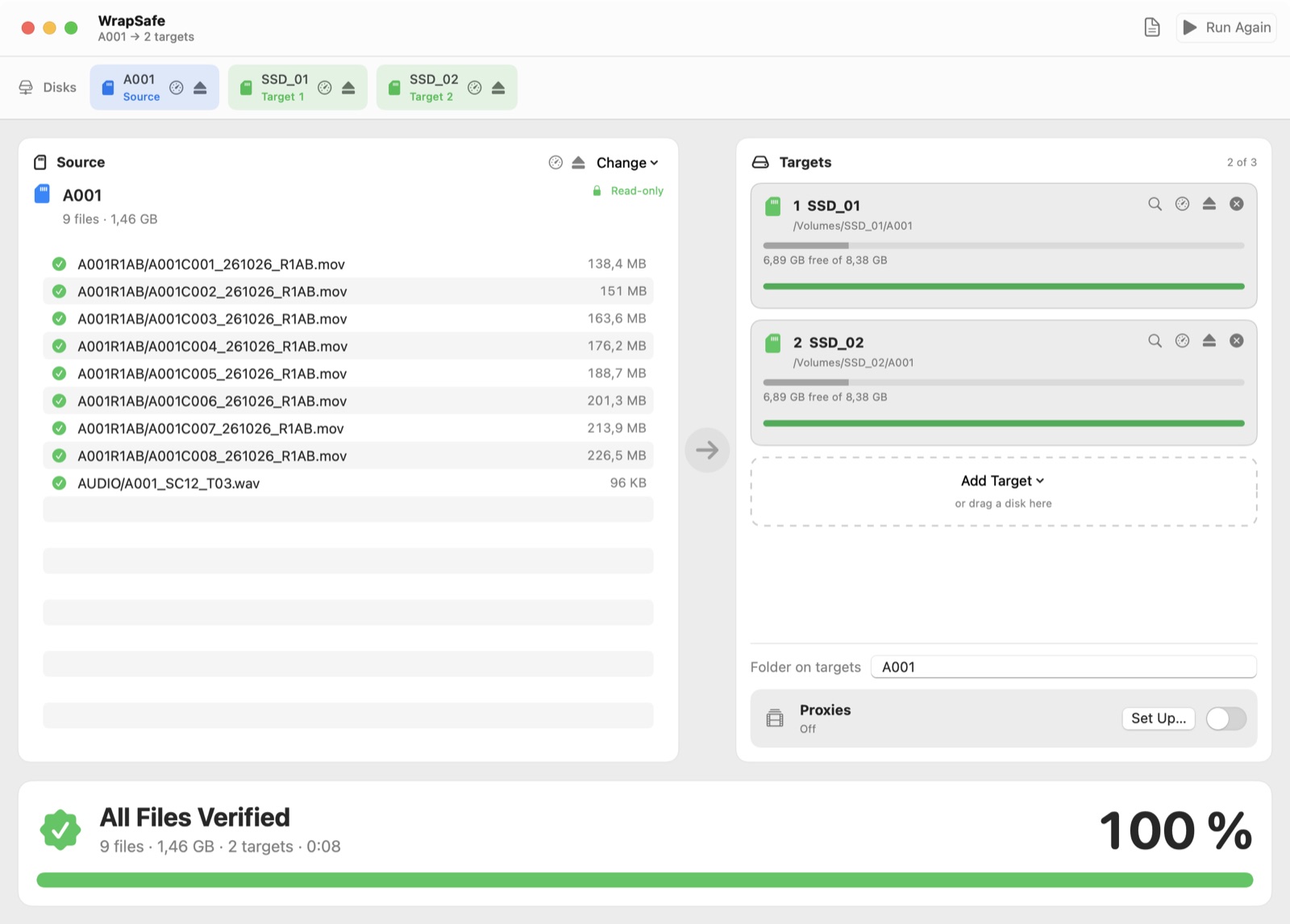Image resolution: width=1290 pixels, height=924 pixels.
Task: Reveal SSD_01 target in Finder magnifier
Action: click(x=1155, y=204)
